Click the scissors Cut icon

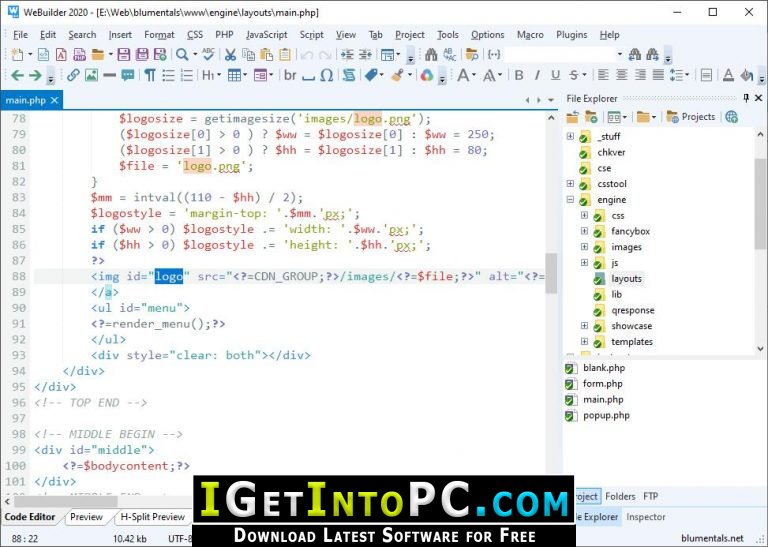click(230, 54)
